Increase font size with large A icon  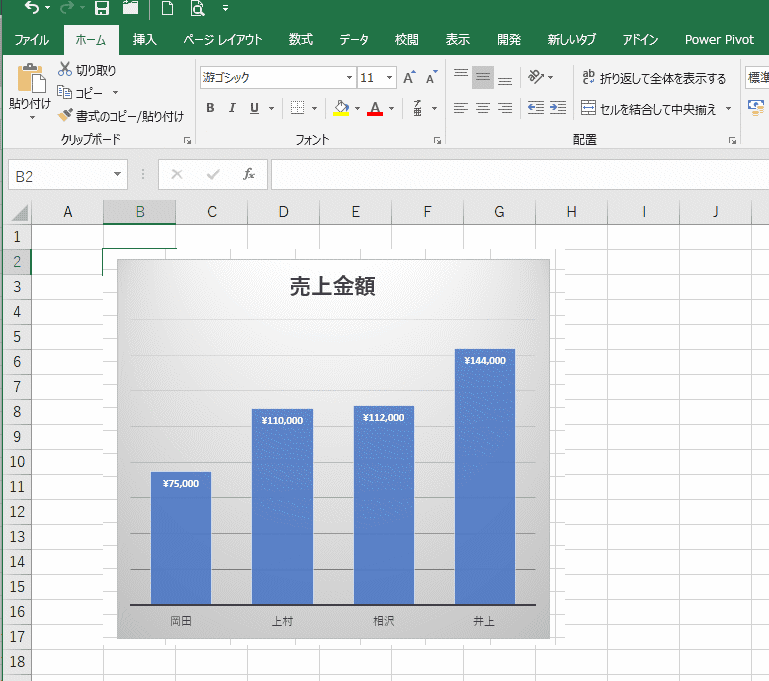coord(409,77)
